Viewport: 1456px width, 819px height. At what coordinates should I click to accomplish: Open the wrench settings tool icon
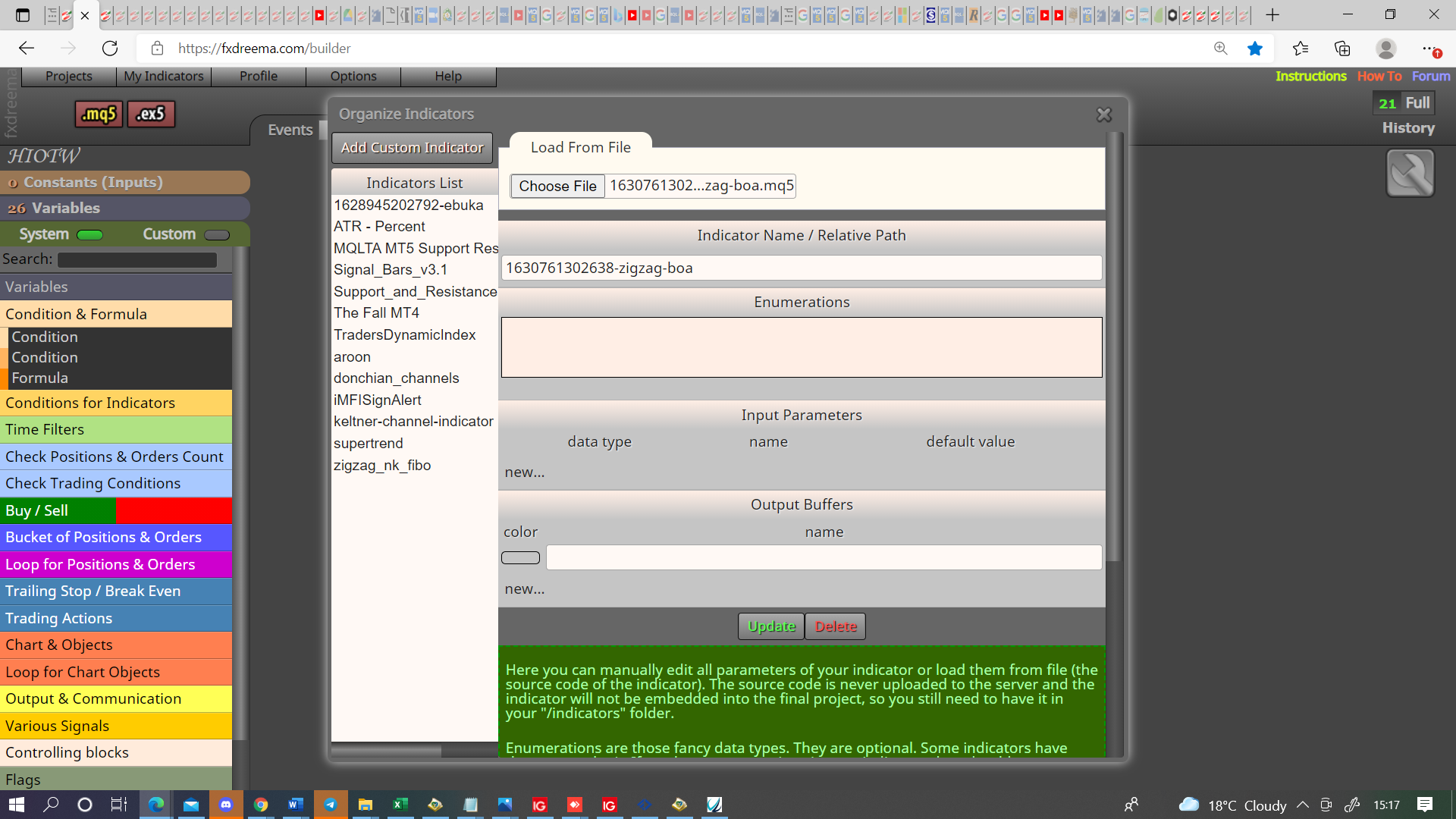pos(1410,173)
